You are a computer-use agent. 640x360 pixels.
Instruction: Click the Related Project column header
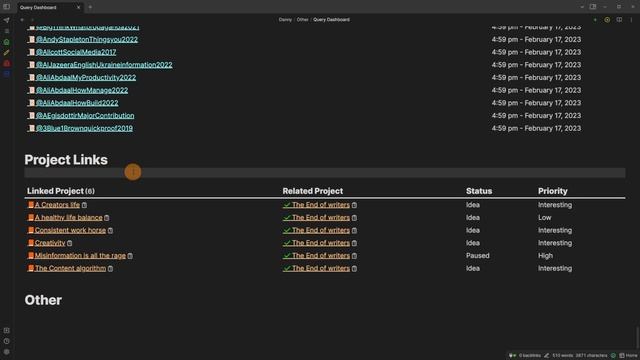pyautogui.click(x=313, y=191)
